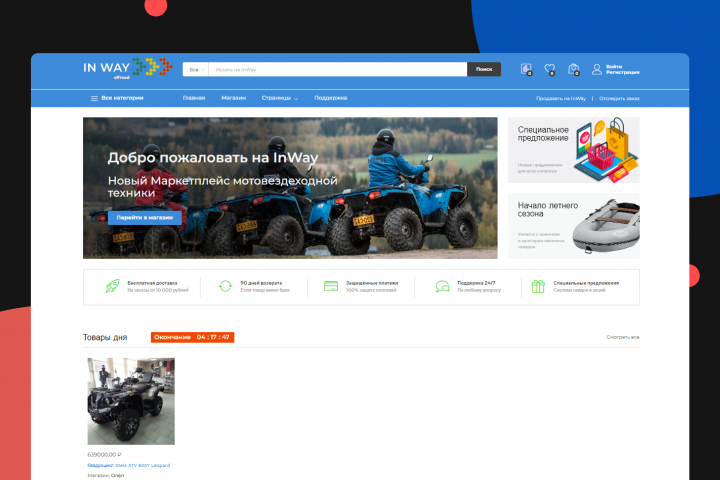Click the chat bubbles support 24/7 icon
This screenshot has height=480, width=720.
point(442,286)
